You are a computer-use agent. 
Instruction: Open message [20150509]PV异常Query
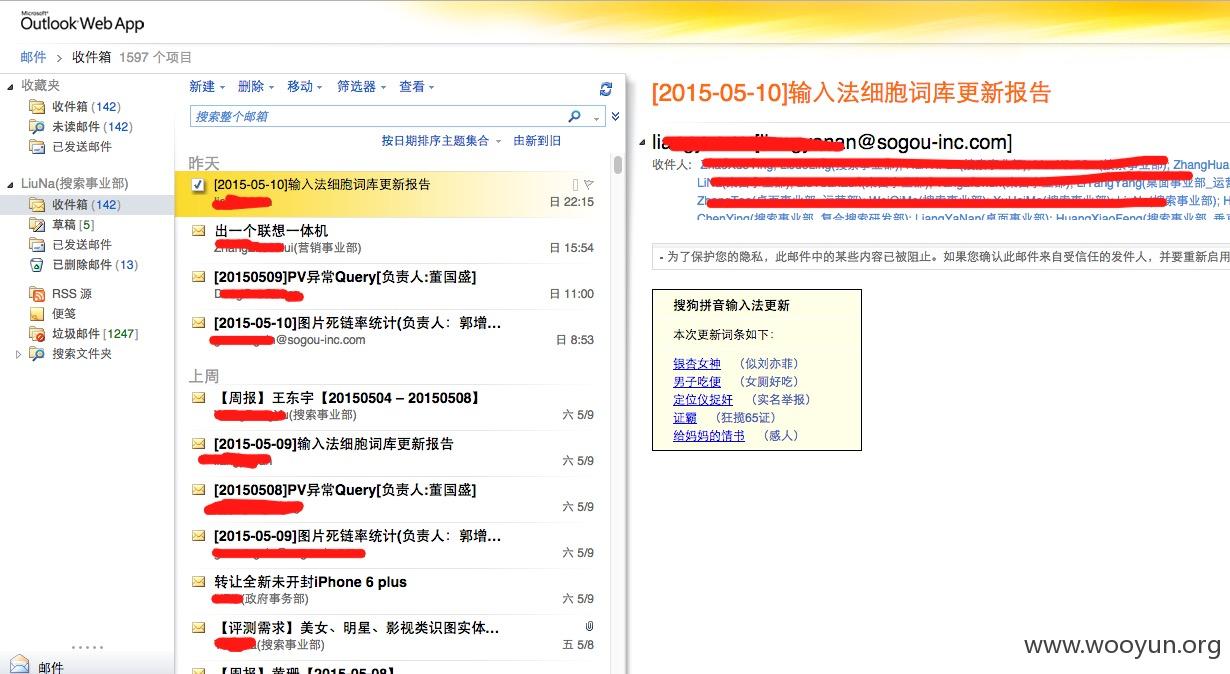pos(392,285)
